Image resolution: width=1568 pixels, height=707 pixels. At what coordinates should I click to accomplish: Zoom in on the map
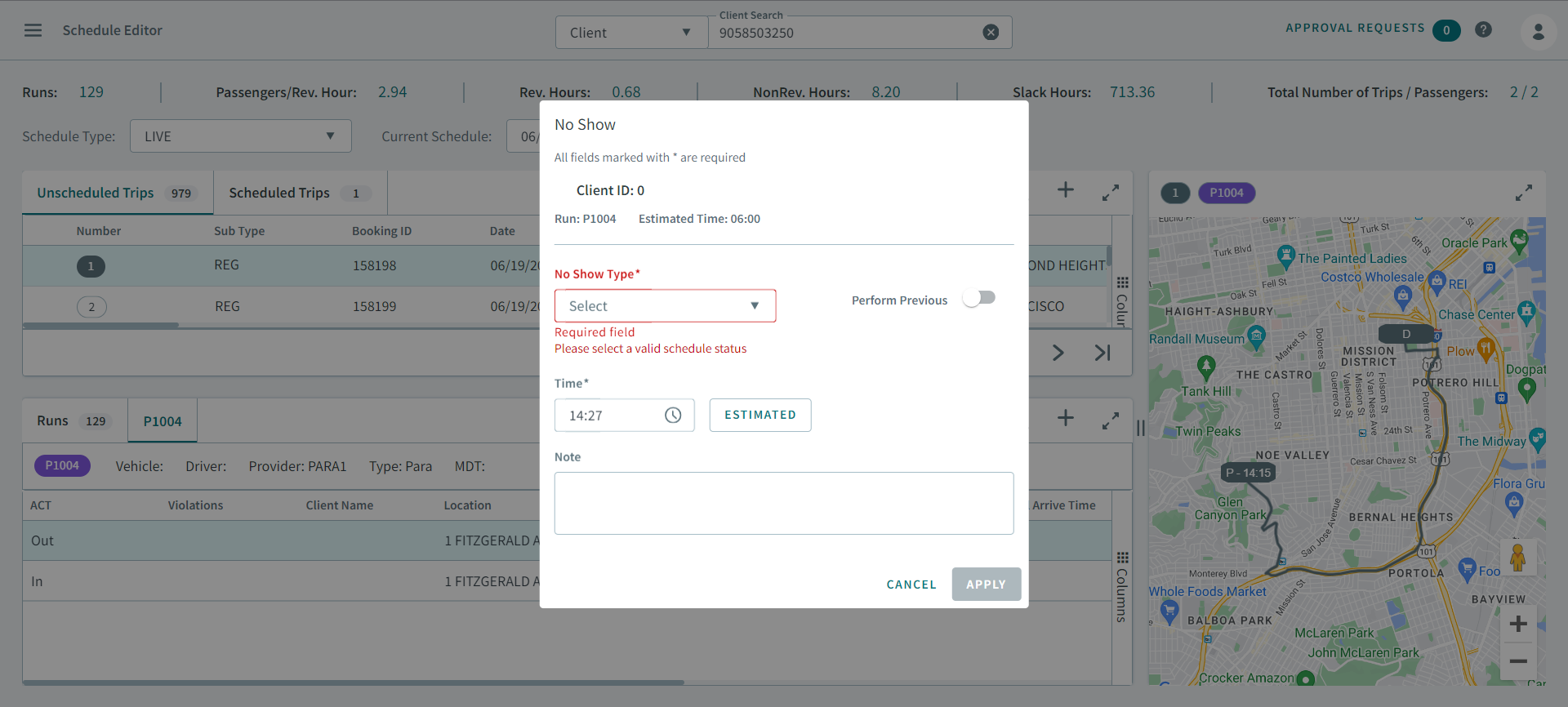click(x=1518, y=625)
